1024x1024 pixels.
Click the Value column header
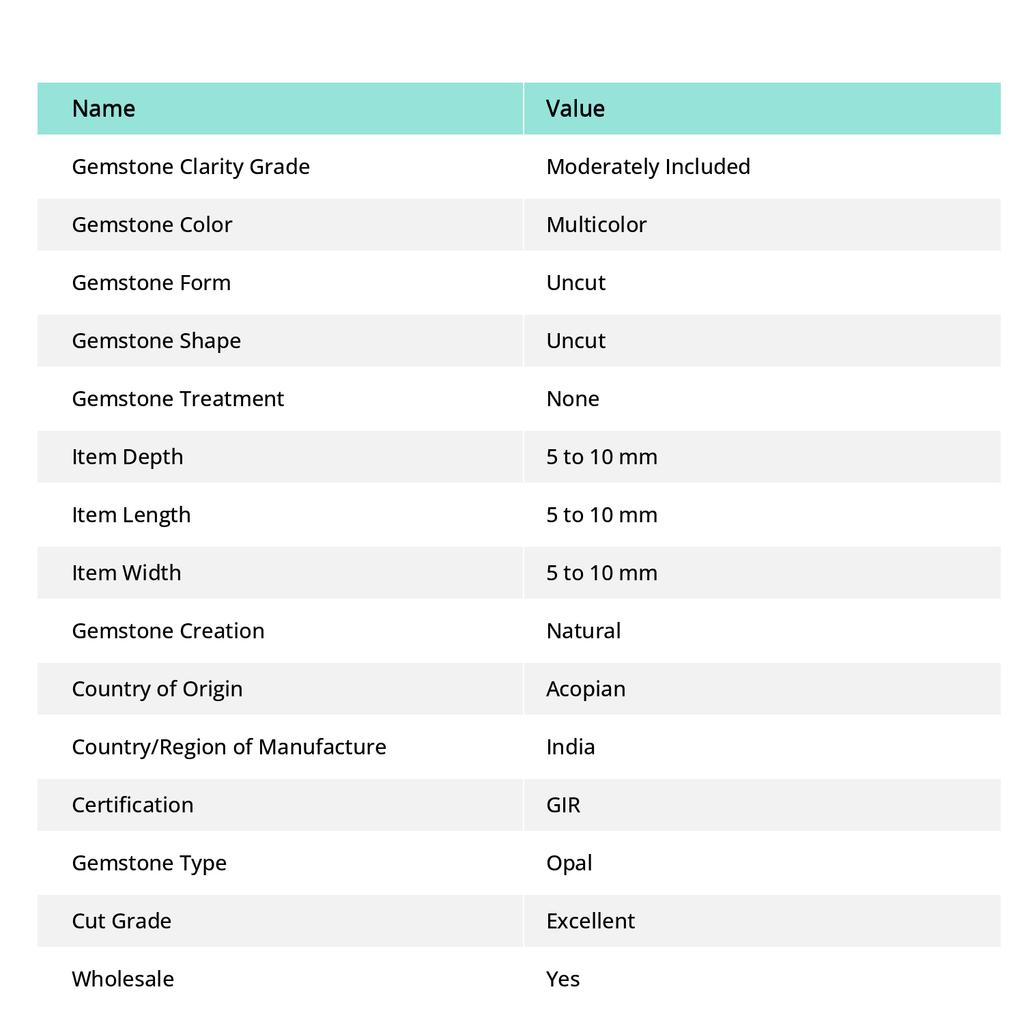tap(575, 108)
